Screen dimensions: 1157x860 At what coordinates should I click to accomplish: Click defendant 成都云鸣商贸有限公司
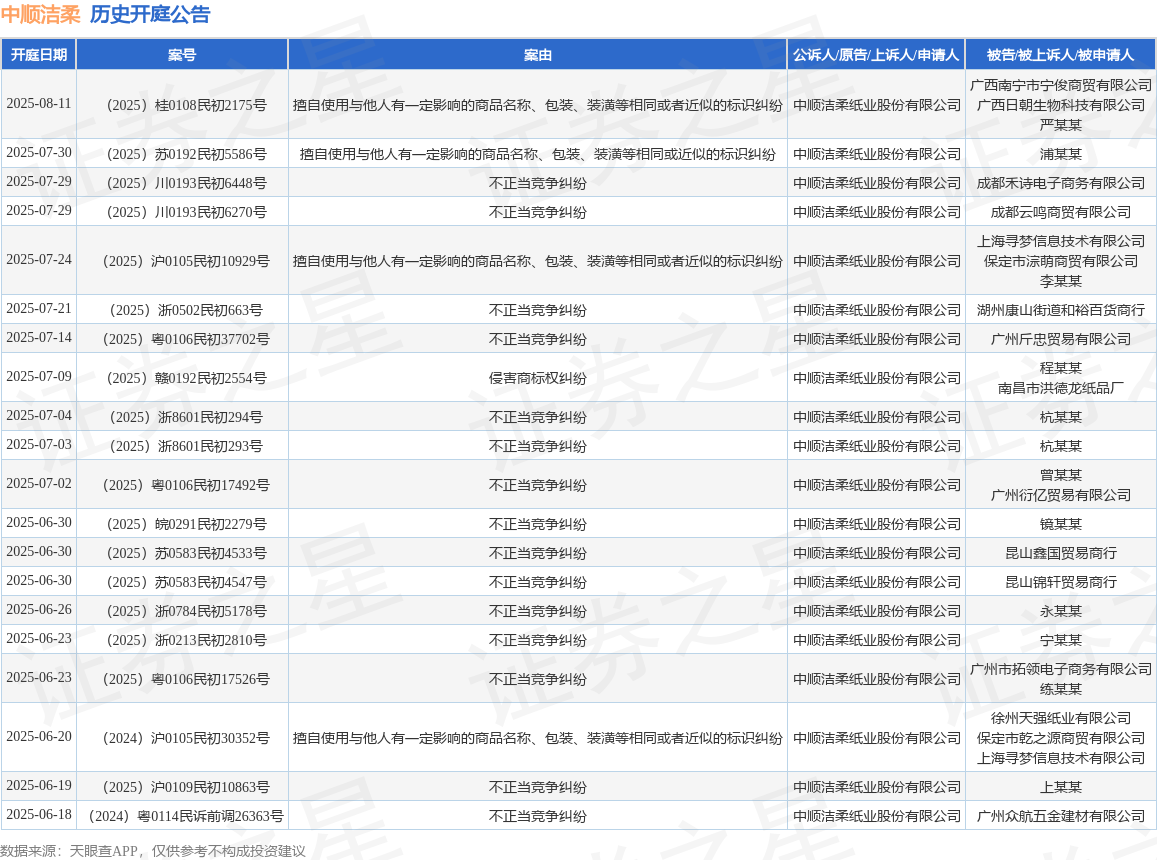(x=1060, y=212)
